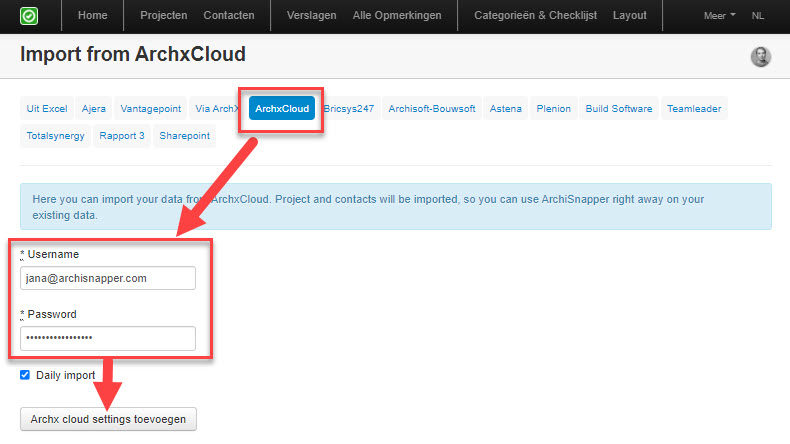The image size is (790, 444).
Task: Select the Vantagepoint import tab
Action: click(151, 108)
